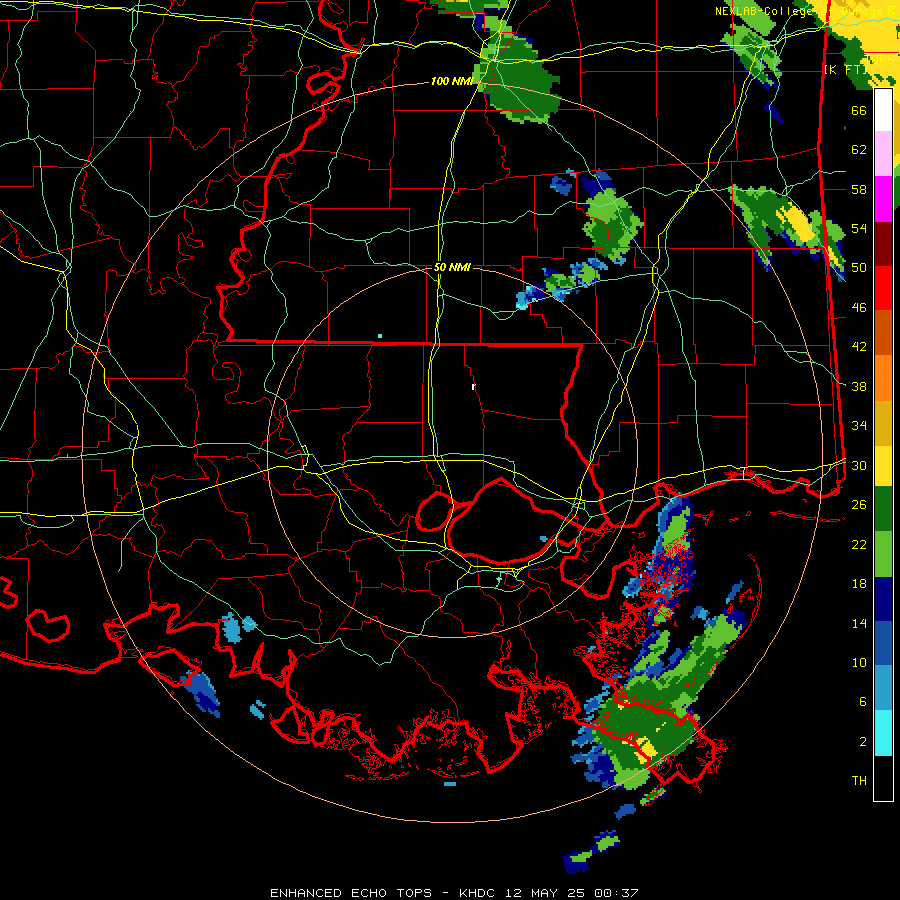Click the 'TH' threshold label
This screenshot has height=900, width=900.
pyautogui.click(x=859, y=781)
